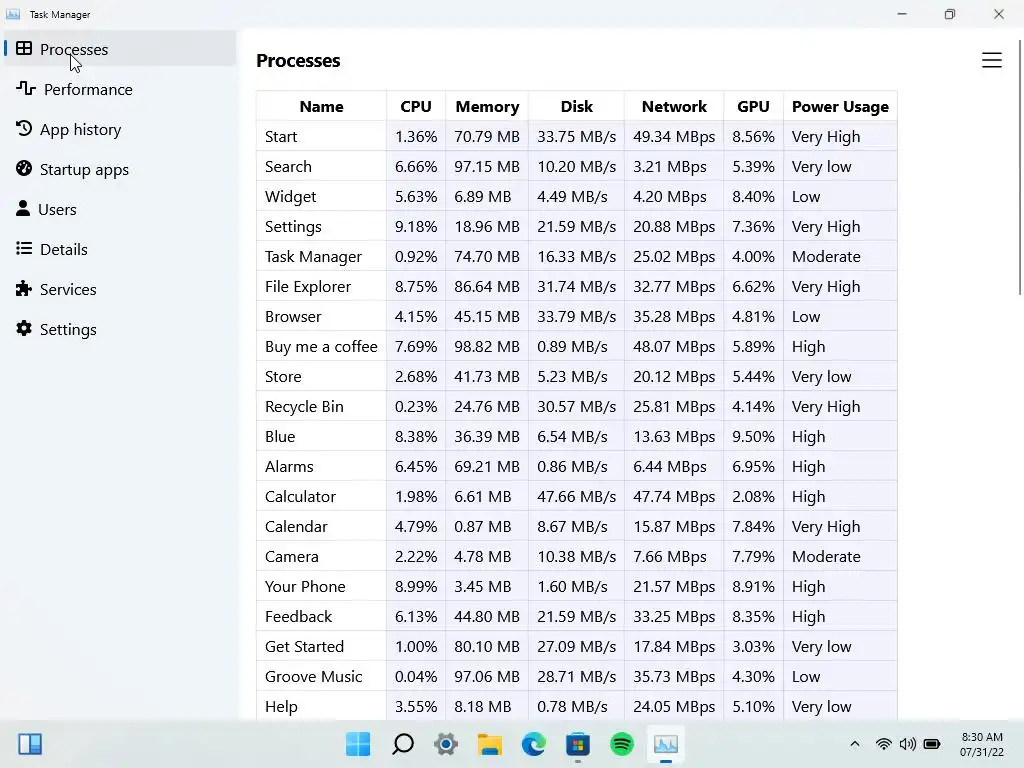Switch to the Performance tab label

[88, 89]
